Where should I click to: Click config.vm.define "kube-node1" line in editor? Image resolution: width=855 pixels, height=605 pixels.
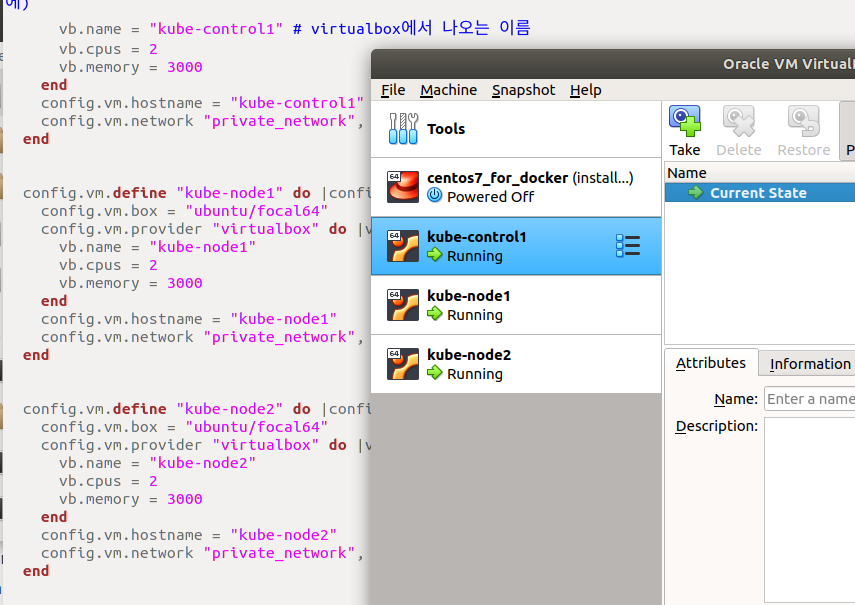click(x=197, y=193)
